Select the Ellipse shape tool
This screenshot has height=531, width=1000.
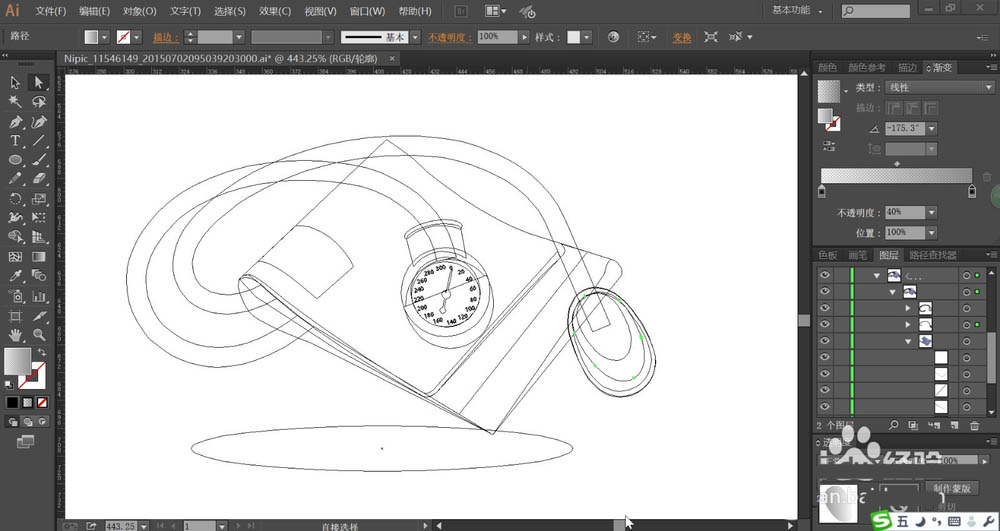point(16,160)
